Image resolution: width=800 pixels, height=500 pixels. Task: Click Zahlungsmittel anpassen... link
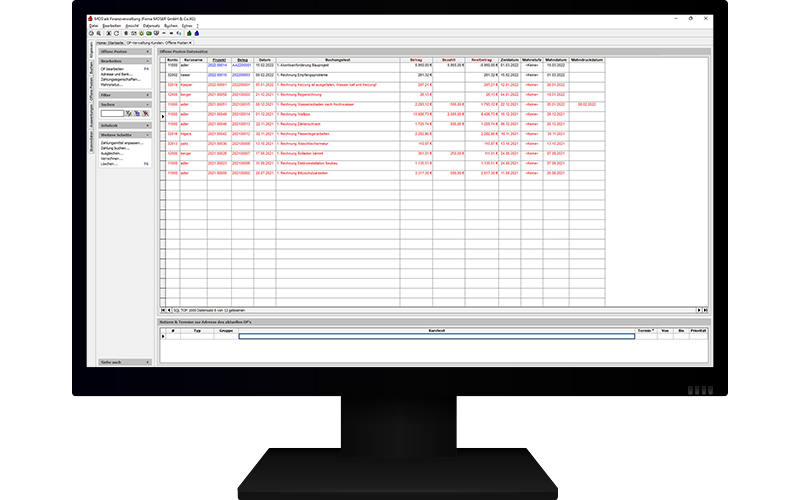click(122, 143)
